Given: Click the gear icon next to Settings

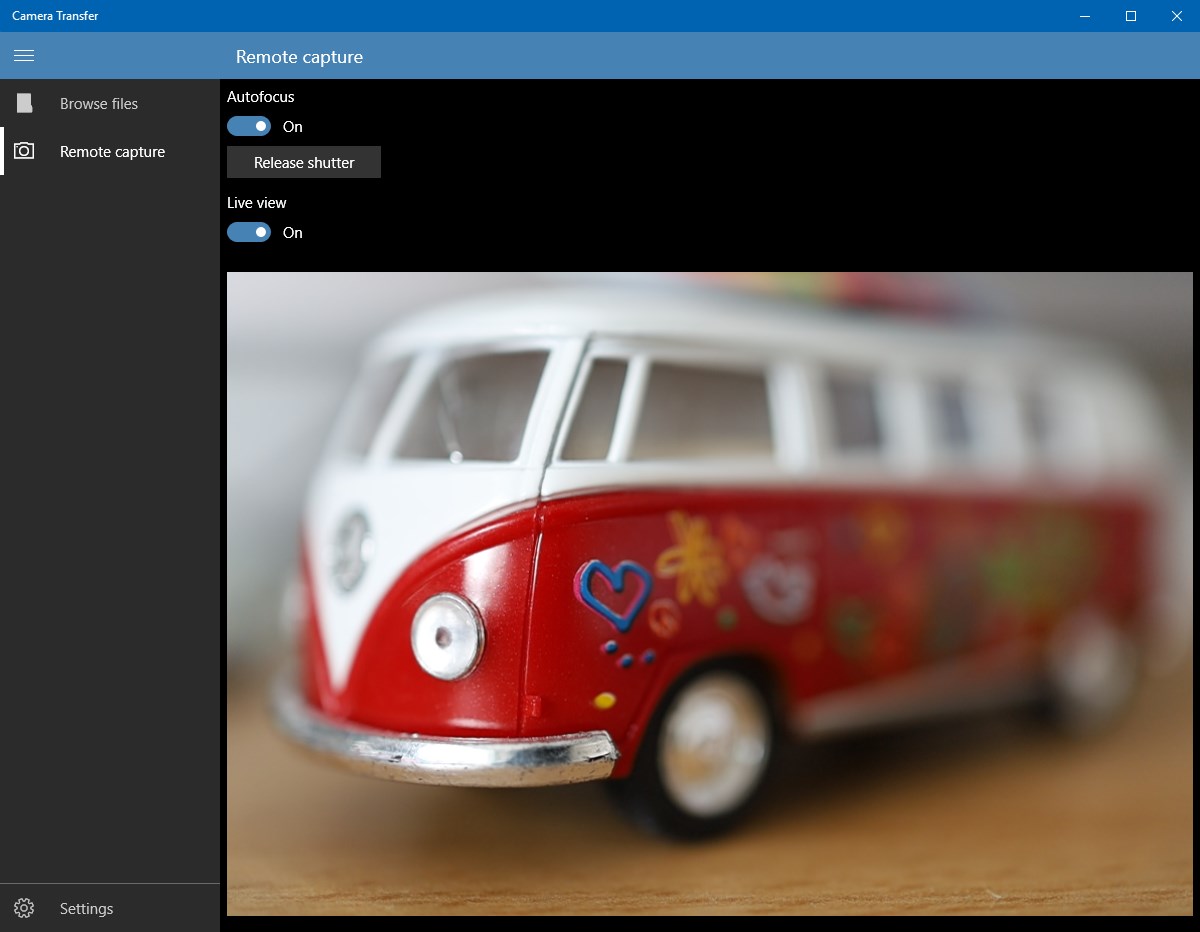Looking at the screenshot, I should pos(24,908).
